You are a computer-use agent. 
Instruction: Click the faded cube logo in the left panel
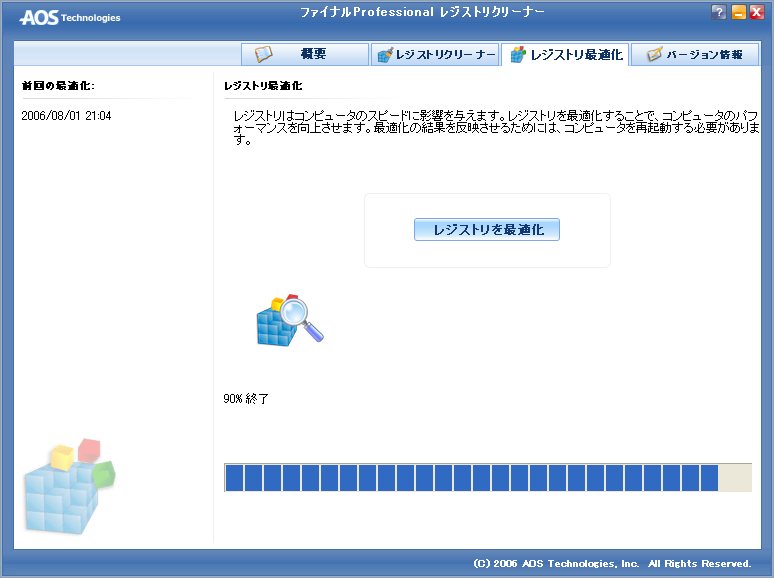[70, 486]
